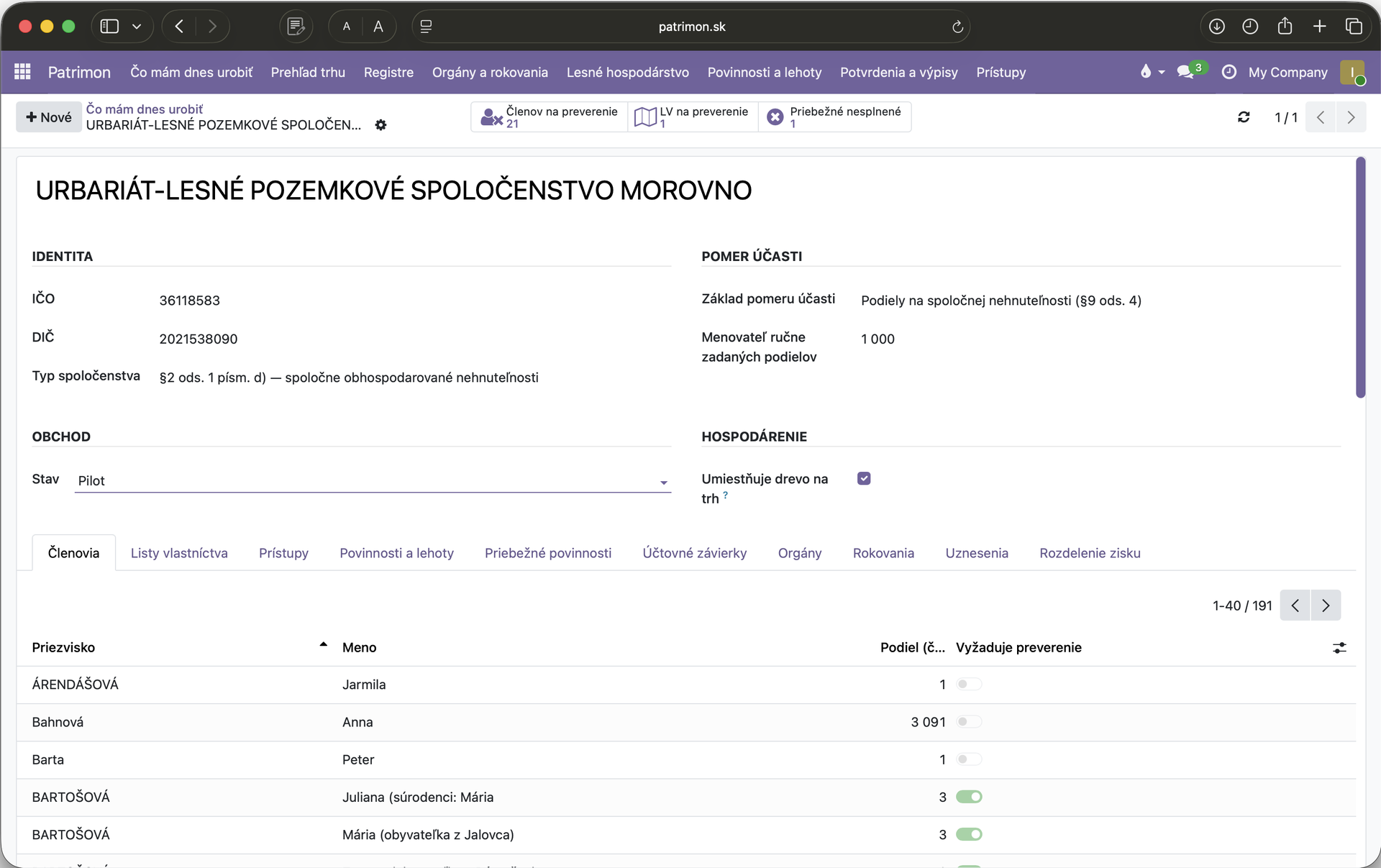1381x868 pixels.
Task: Switch to Orgány tab
Action: [800, 553]
